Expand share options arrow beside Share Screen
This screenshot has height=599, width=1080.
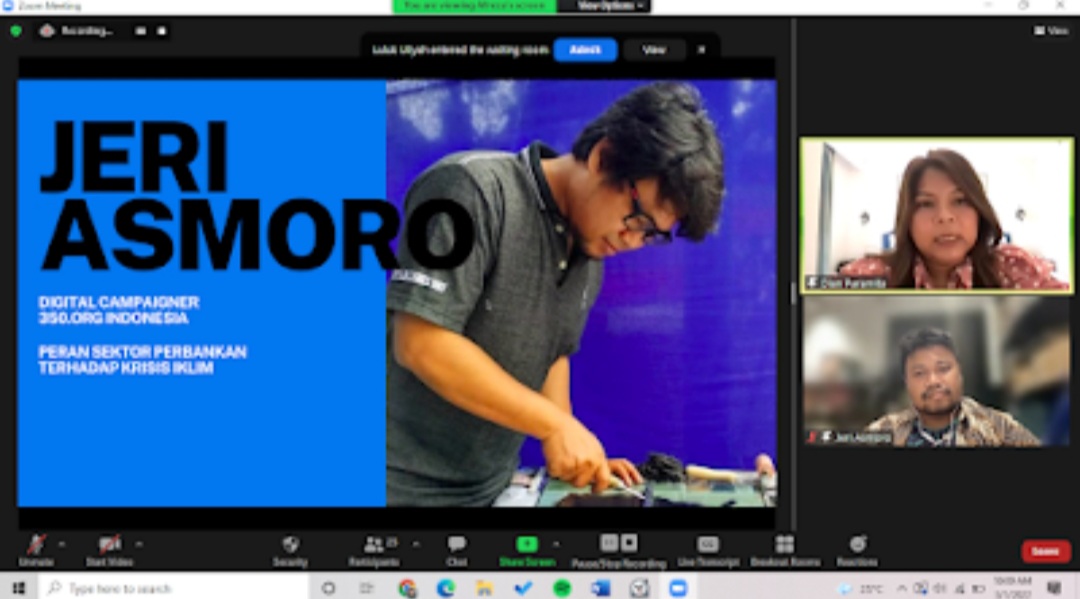click(x=556, y=545)
